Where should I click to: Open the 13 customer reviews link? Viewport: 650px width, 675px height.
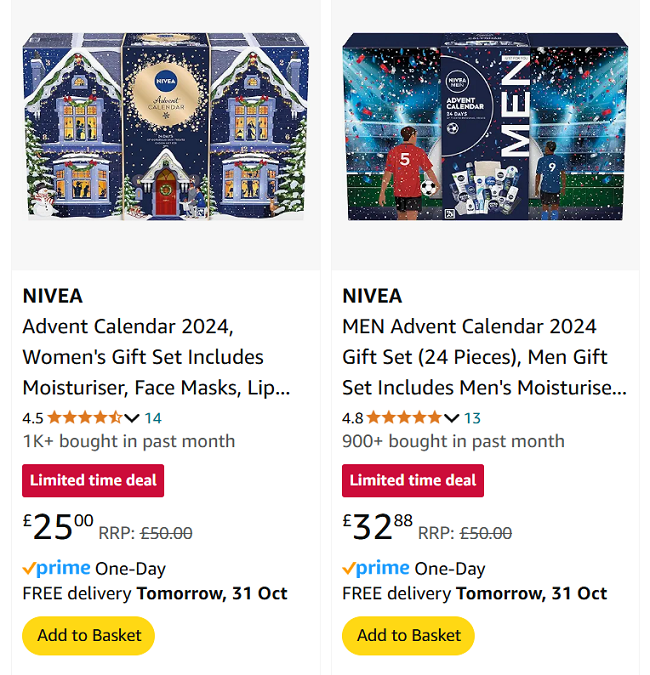pos(472,418)
